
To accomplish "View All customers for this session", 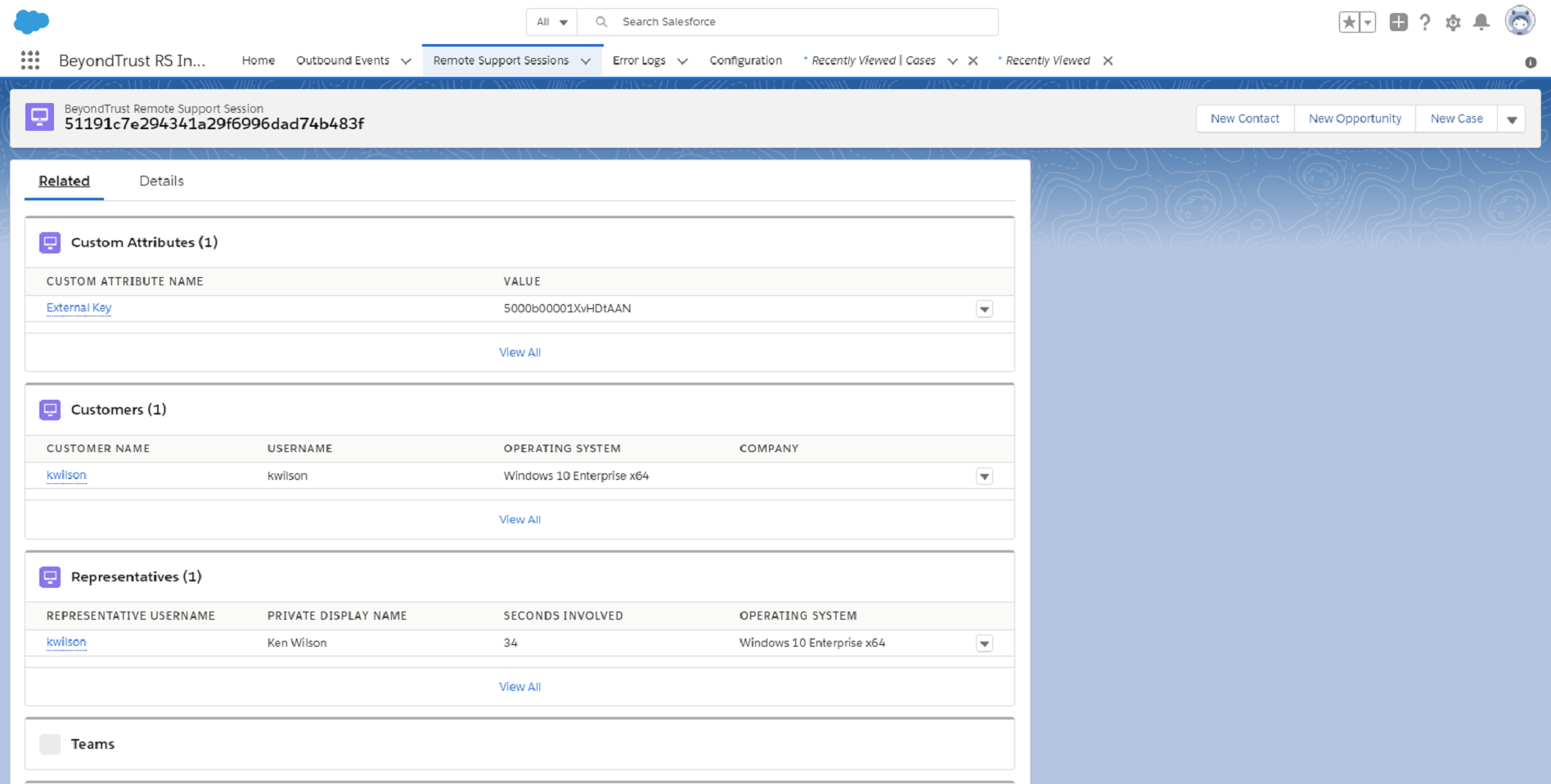I will click(519, 519).
